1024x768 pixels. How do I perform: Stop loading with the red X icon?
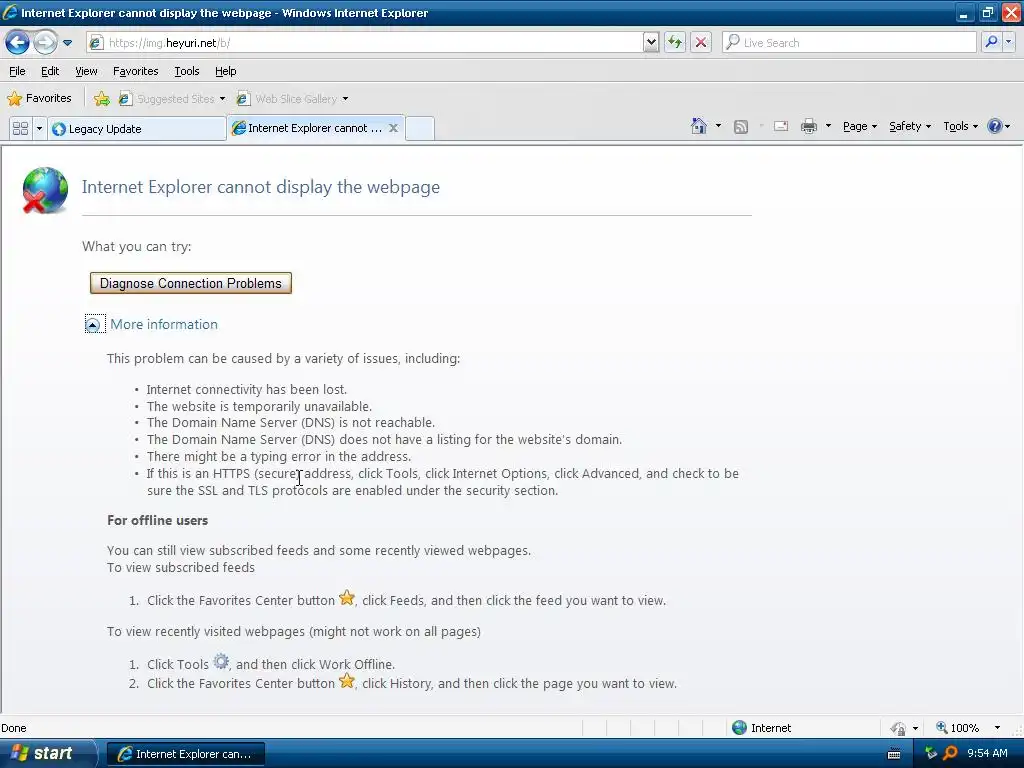pos(701,43)
